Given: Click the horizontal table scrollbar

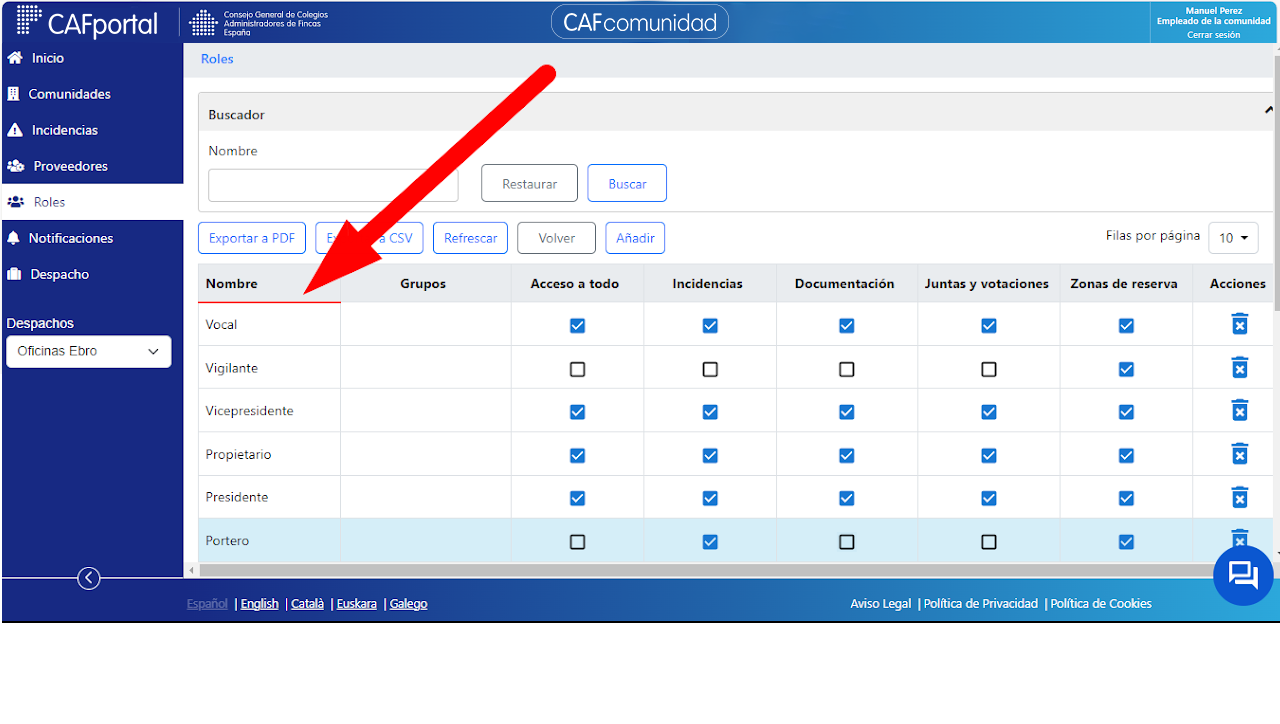Looking at the screenshot, I should tap(692, 570).
